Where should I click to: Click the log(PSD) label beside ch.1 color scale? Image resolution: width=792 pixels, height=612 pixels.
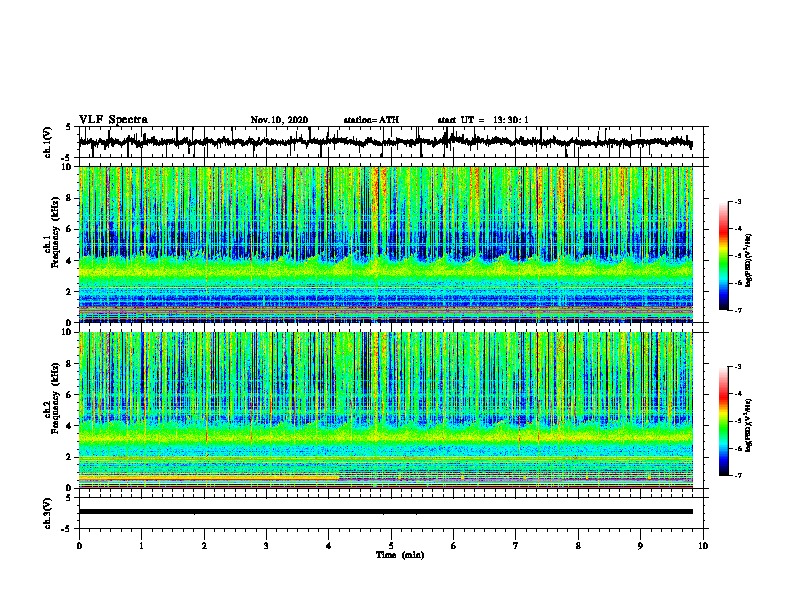(749, 261)
